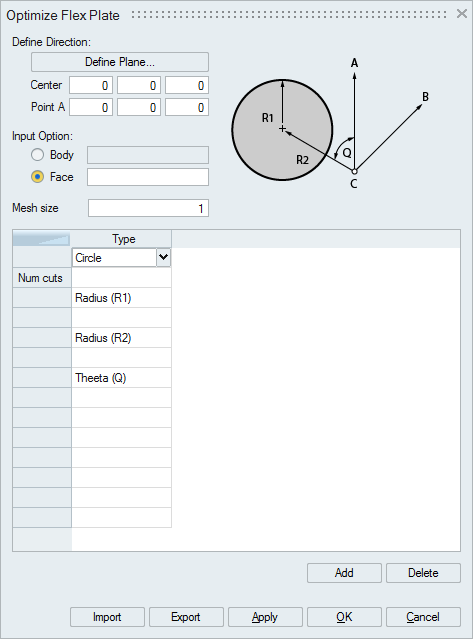Click the Apply button

[x=265, y=617]
